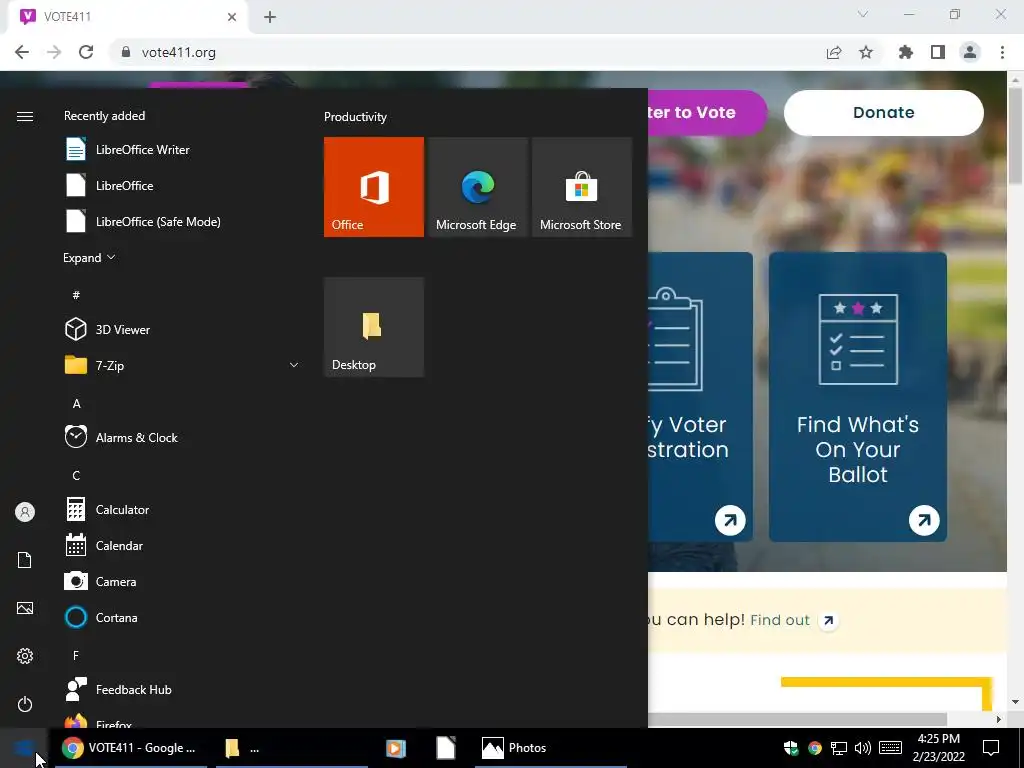Open the LibreOffice taskbar icon
The height and width of the screenshot is (768, 1024).
[445, 748]
